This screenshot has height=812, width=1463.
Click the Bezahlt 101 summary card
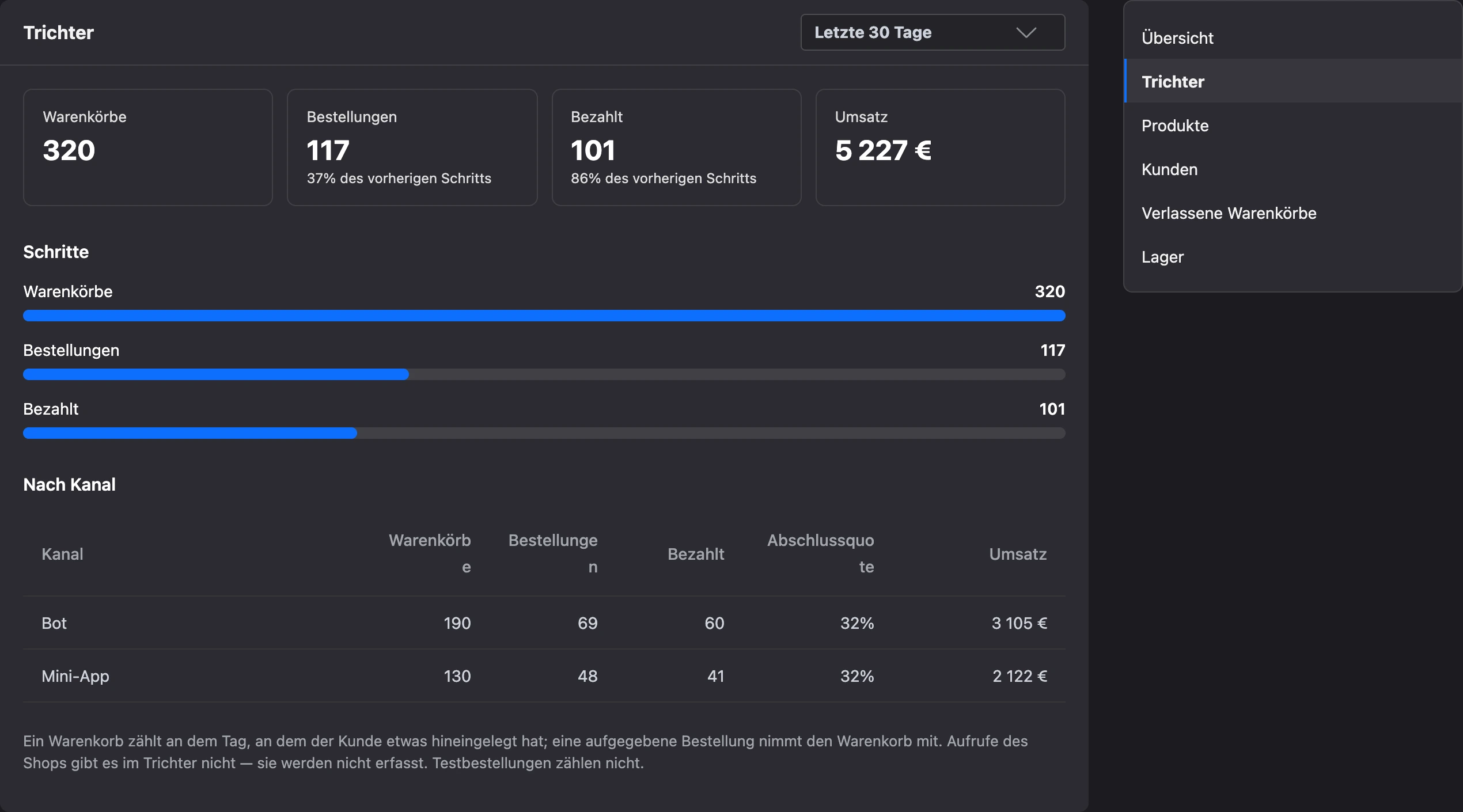pos(677,147)
